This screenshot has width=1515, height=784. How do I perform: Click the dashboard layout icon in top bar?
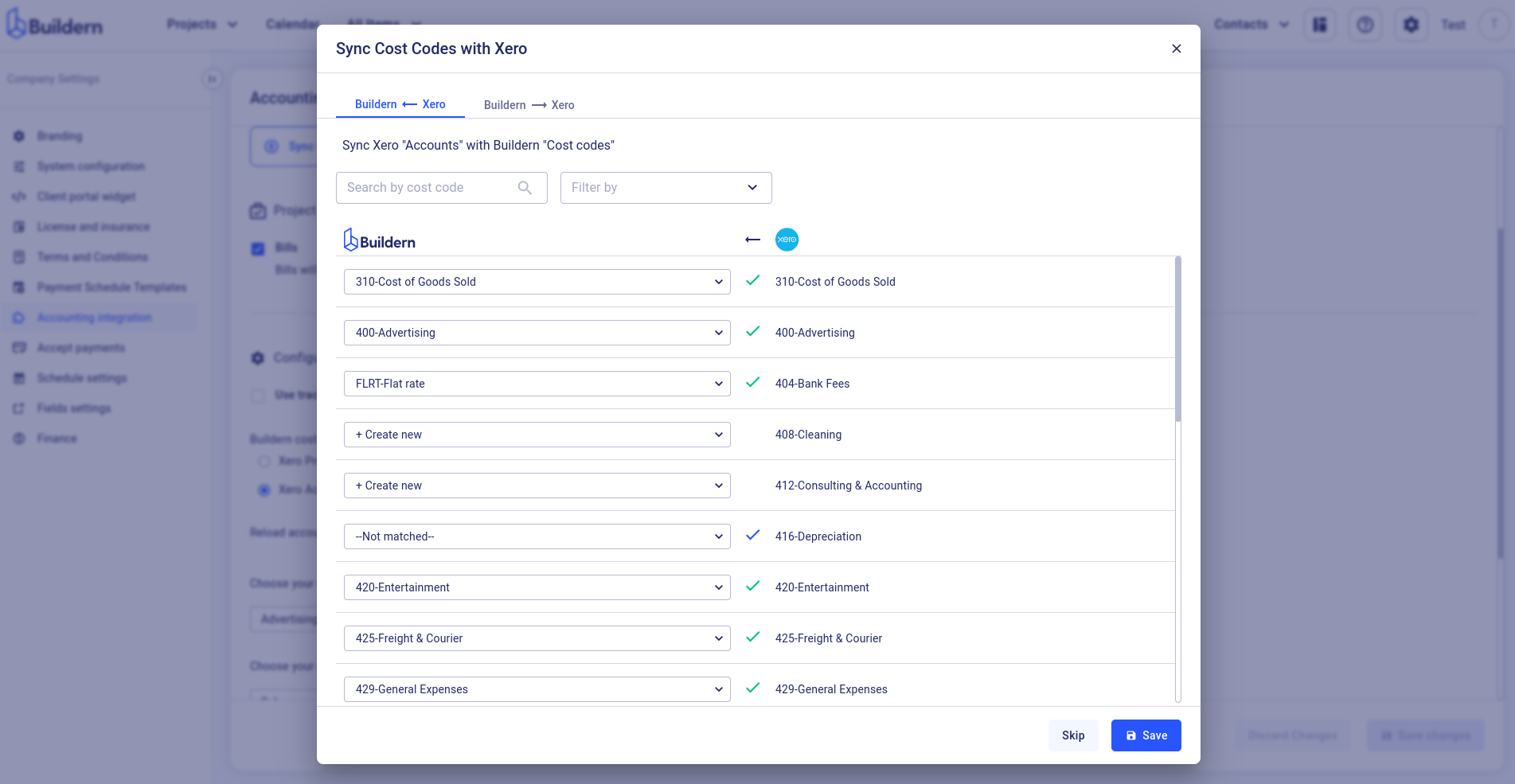[x=1319, y=25]
